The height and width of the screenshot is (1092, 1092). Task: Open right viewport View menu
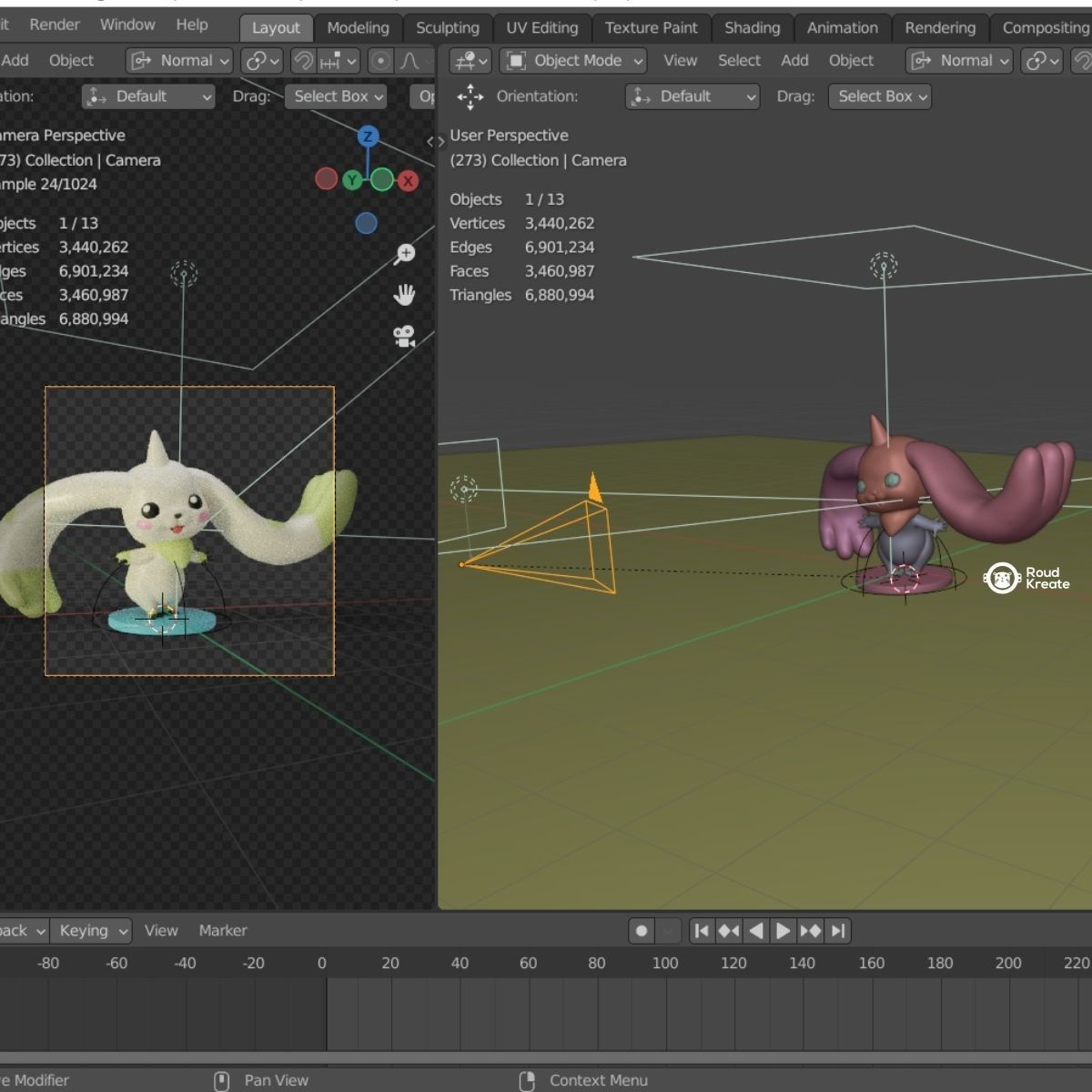point(680,61)
